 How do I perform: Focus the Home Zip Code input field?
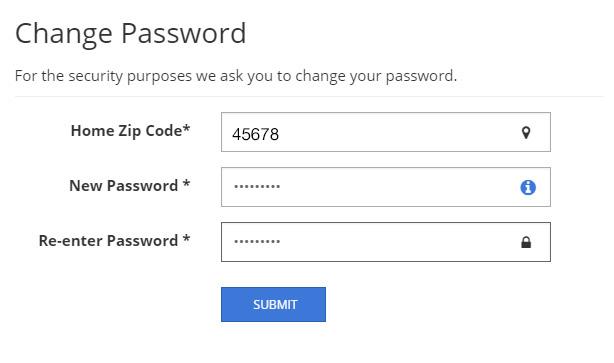point(386,132)
